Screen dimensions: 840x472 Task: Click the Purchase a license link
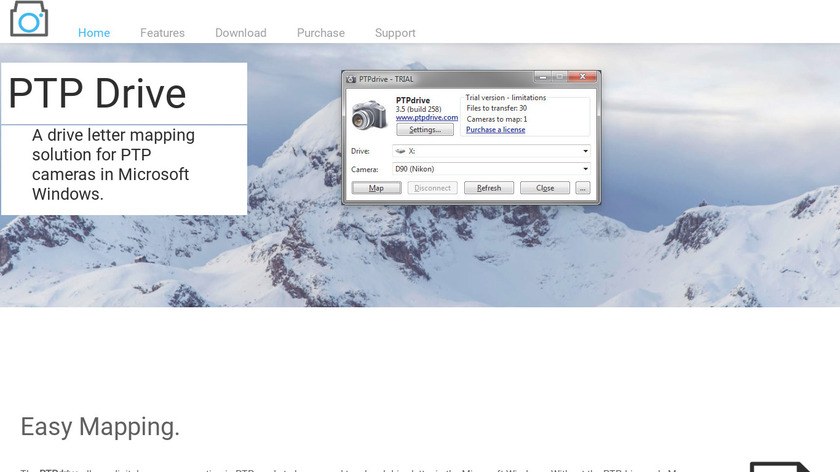496,130
